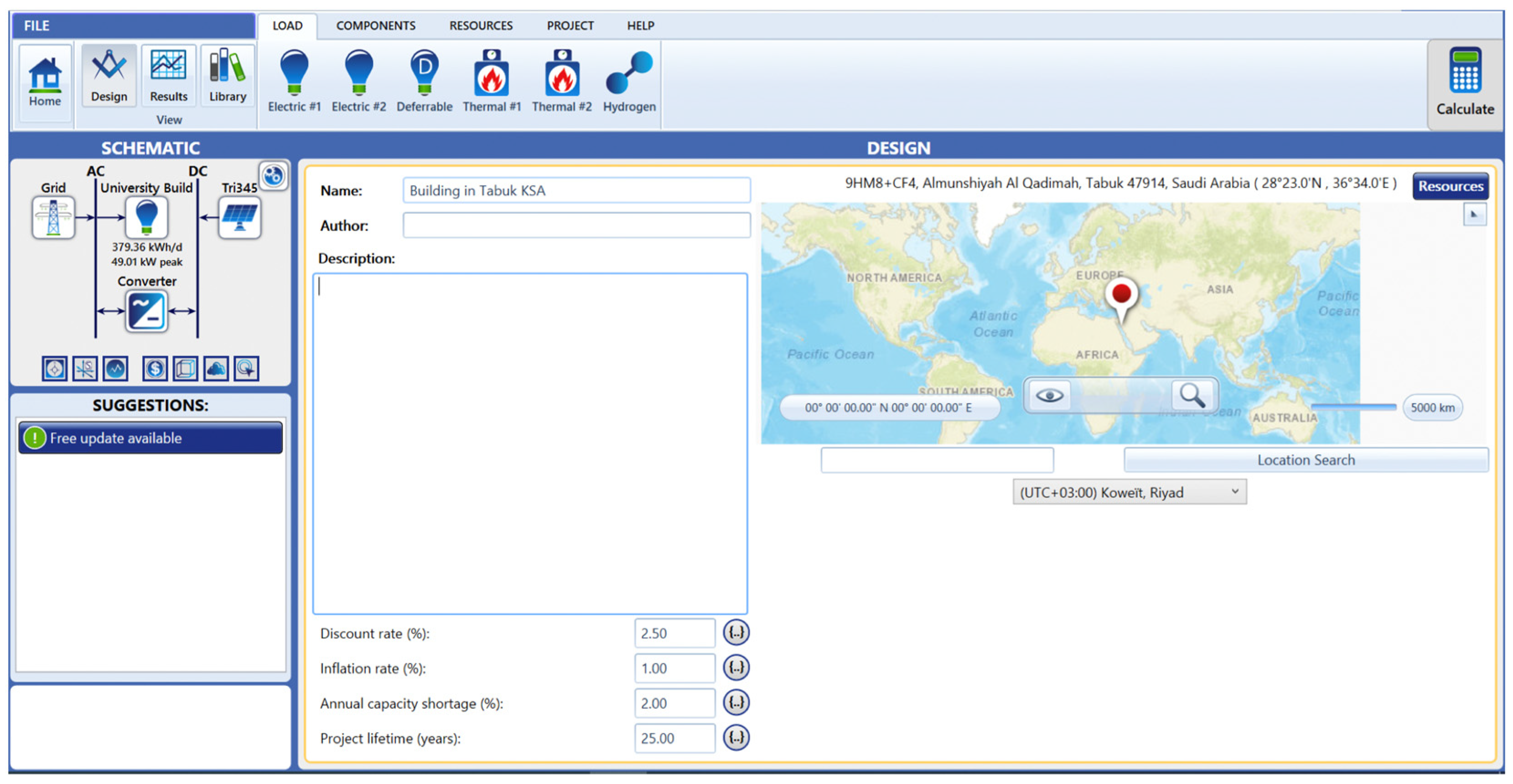Expand the map side panel arrow
This screenshot has width=1513, height=784.
1474,214
